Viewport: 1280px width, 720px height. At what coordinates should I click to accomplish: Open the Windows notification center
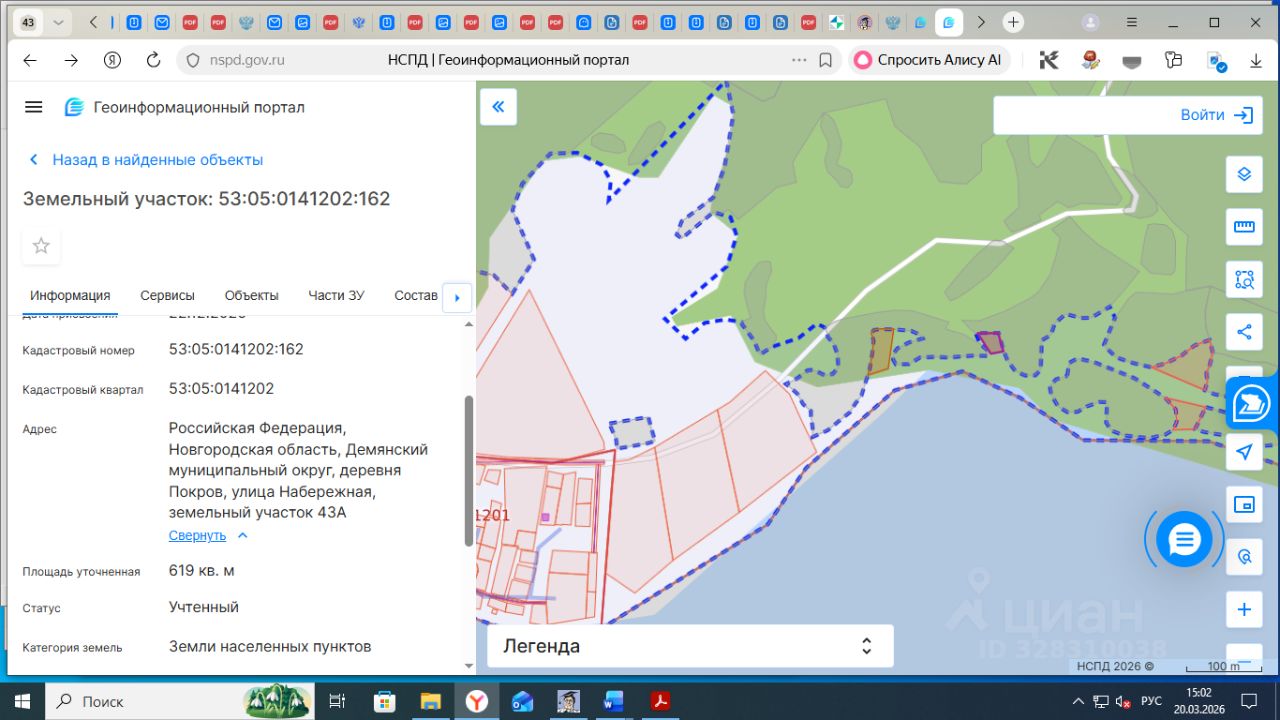point(1248,701)
